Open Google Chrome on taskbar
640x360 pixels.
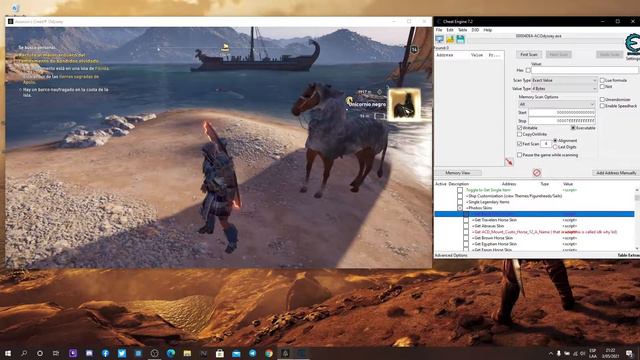tap(269, 353)
